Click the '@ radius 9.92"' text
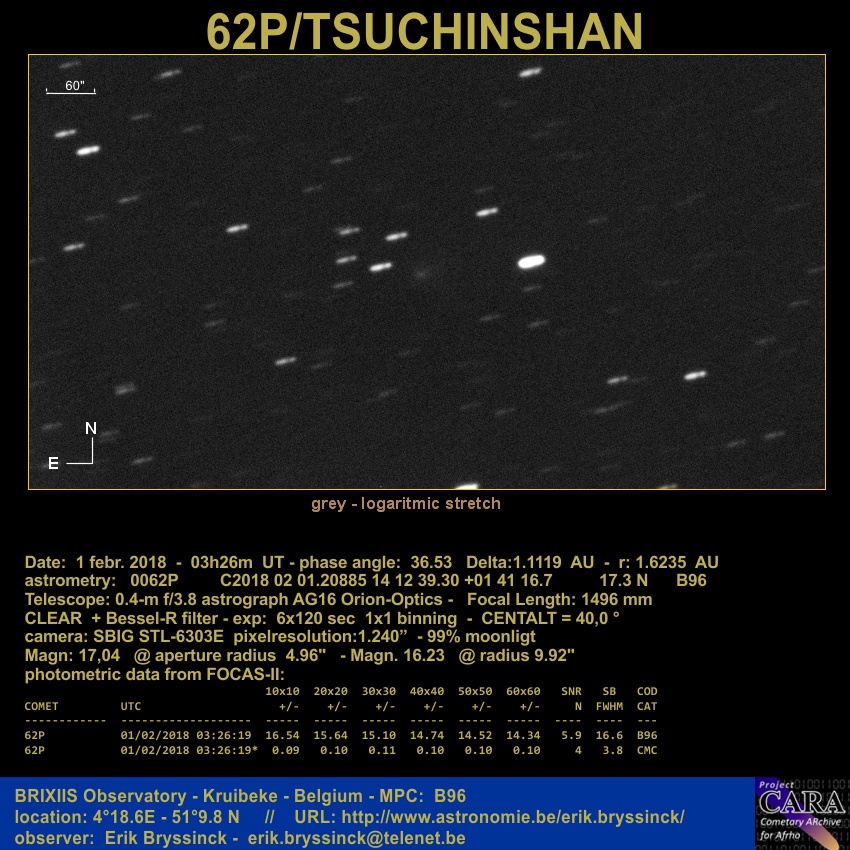850x850 pixels. tap(516, 655)
